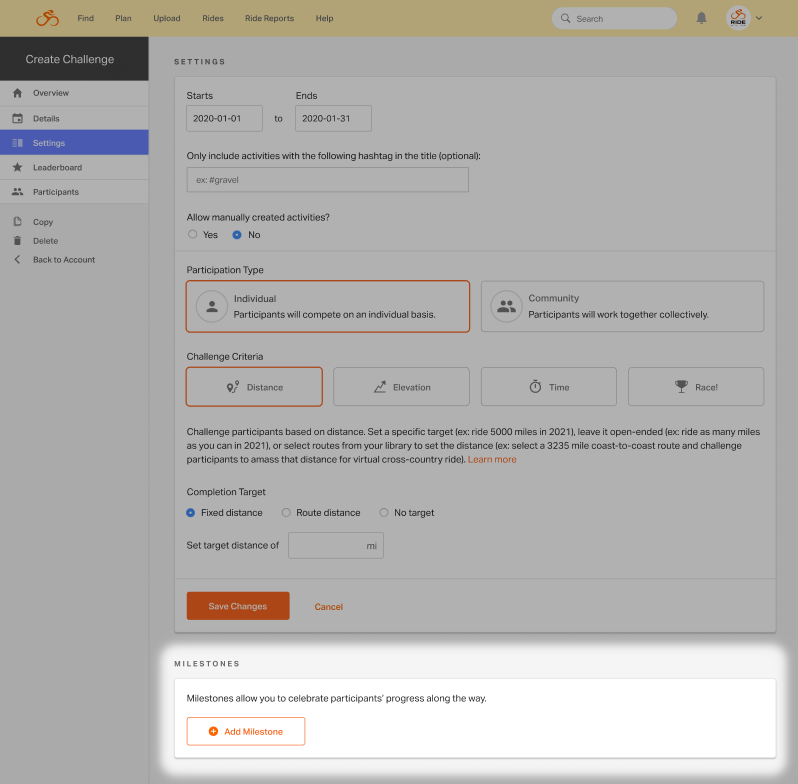Select Race! challenge criteria
The image size is (798, 784).
pyautogui.click(x=696, y=387)
